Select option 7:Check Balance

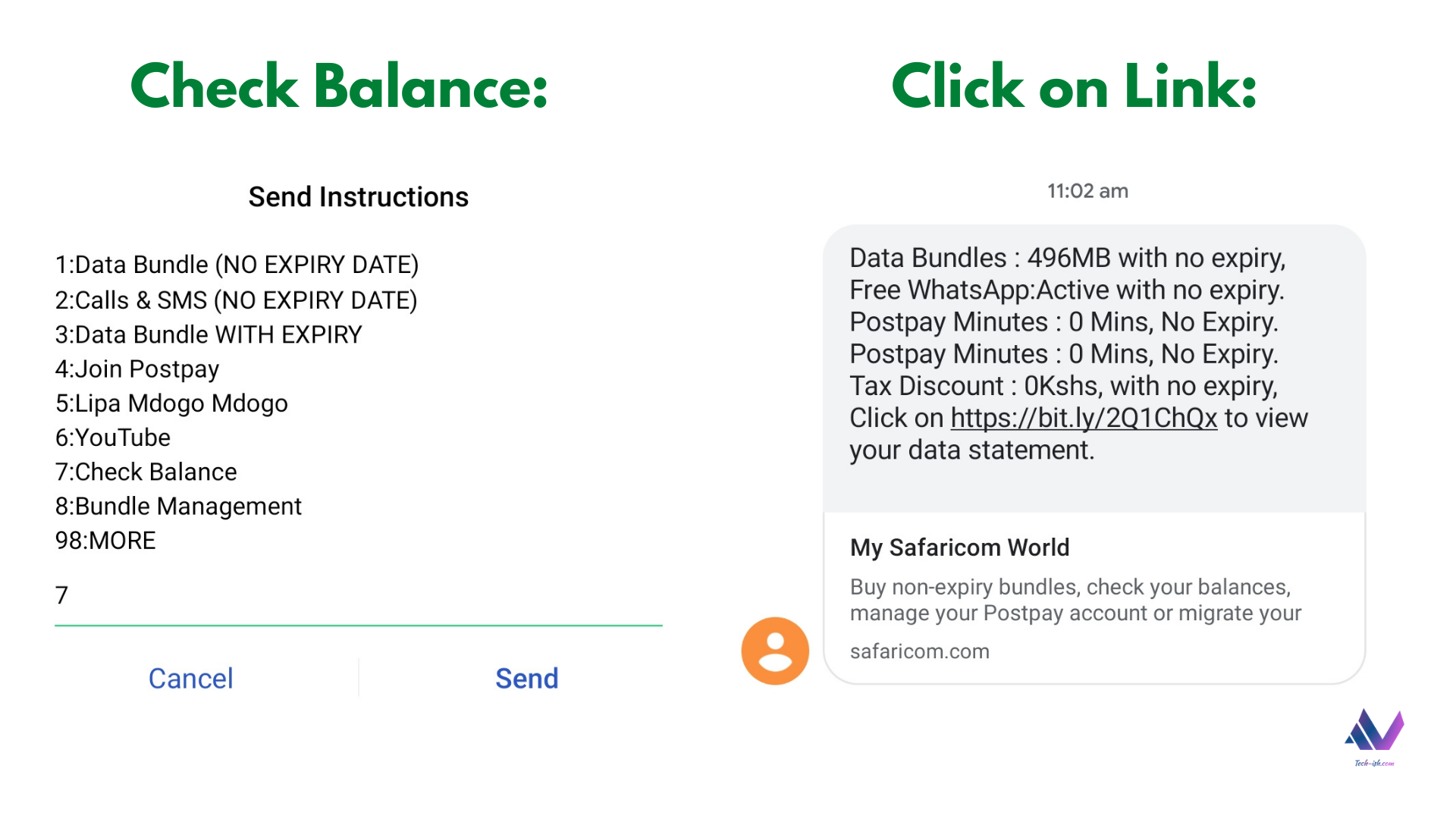(146, 472)
